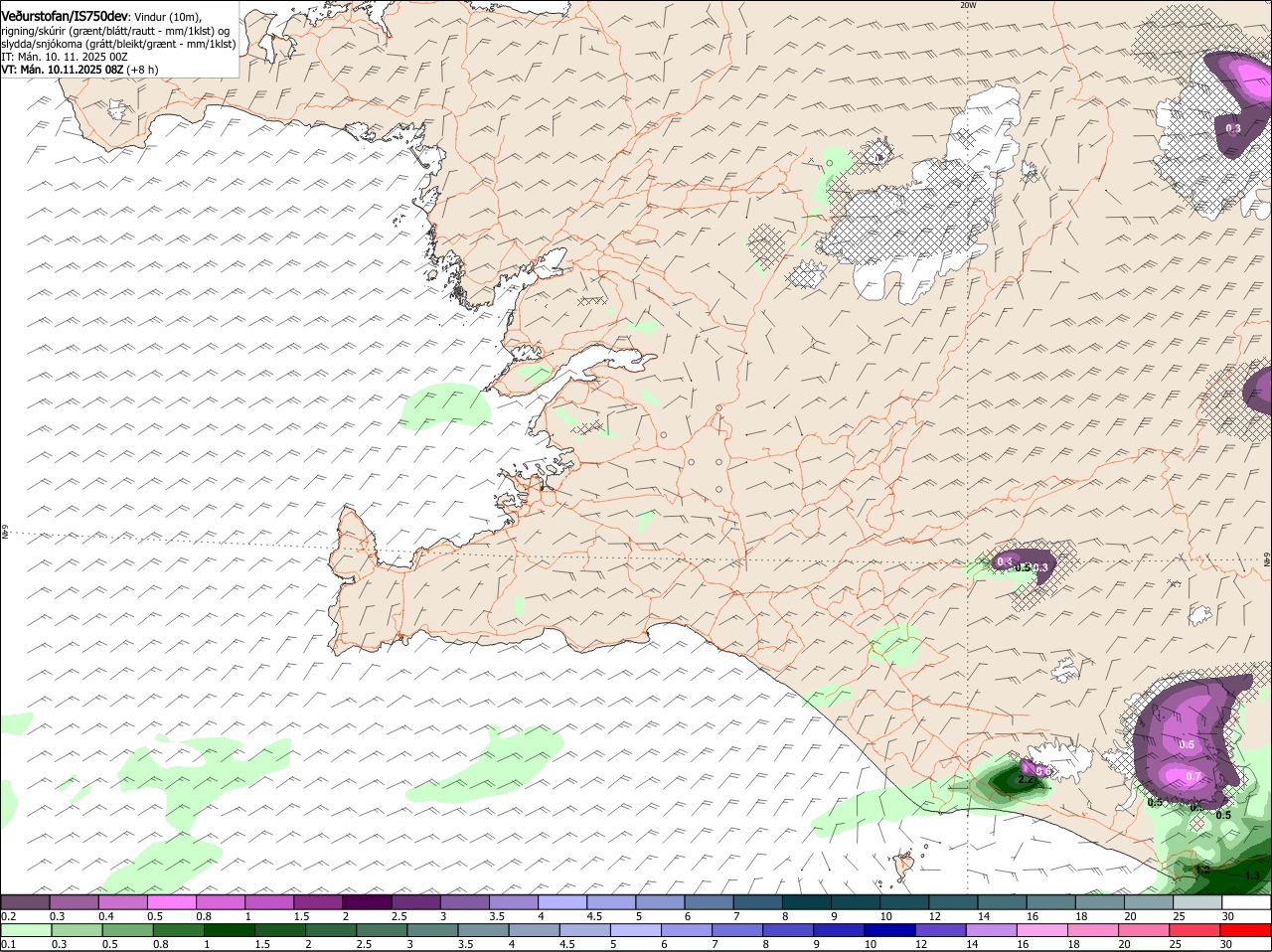1272x952 pixels.
Task: Click the '0.7' value in the purple snowfall blob
Action: (x=1193, y=776)
